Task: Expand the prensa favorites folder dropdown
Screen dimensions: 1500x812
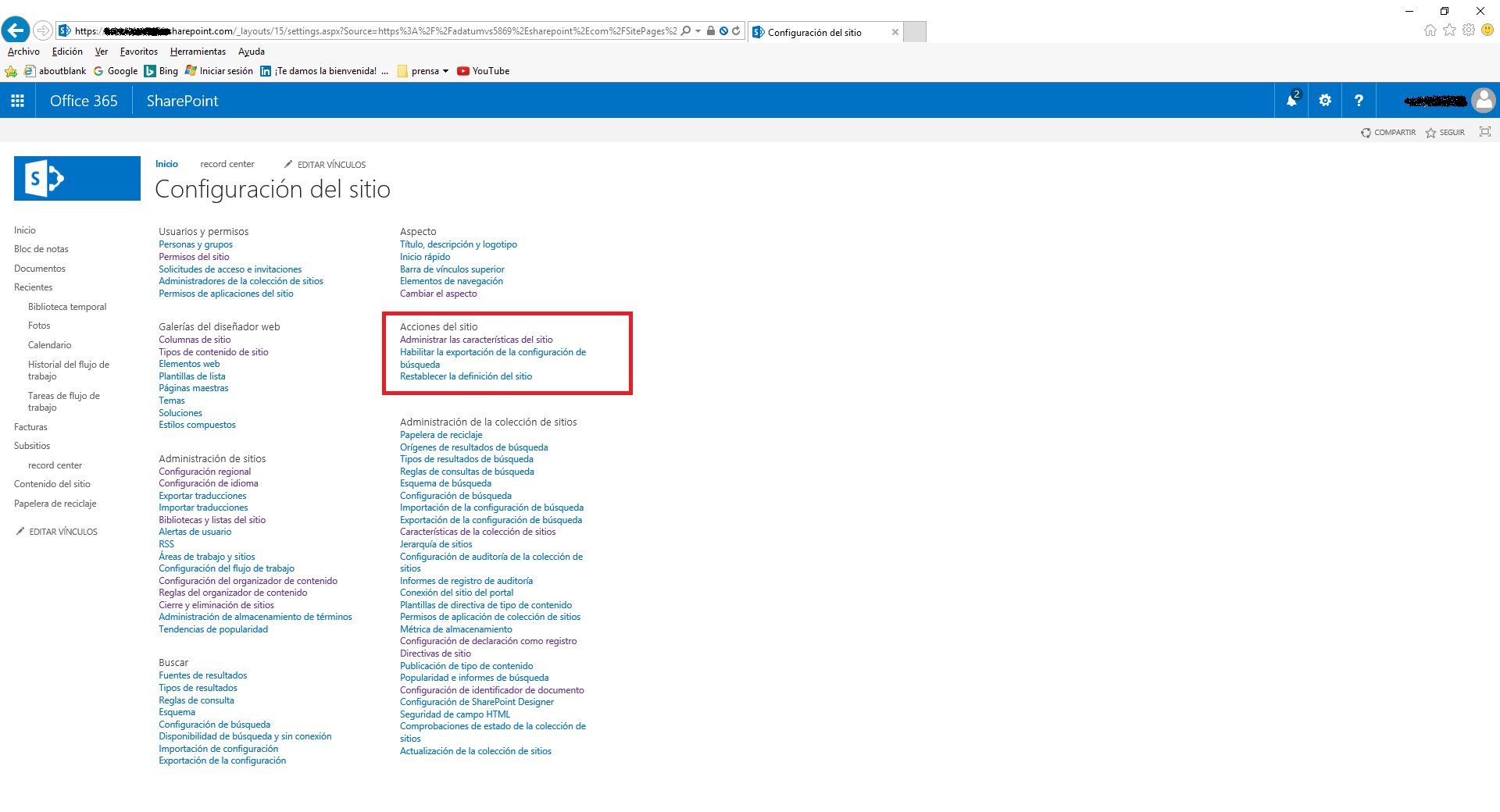Action: [x=445, y=71]
